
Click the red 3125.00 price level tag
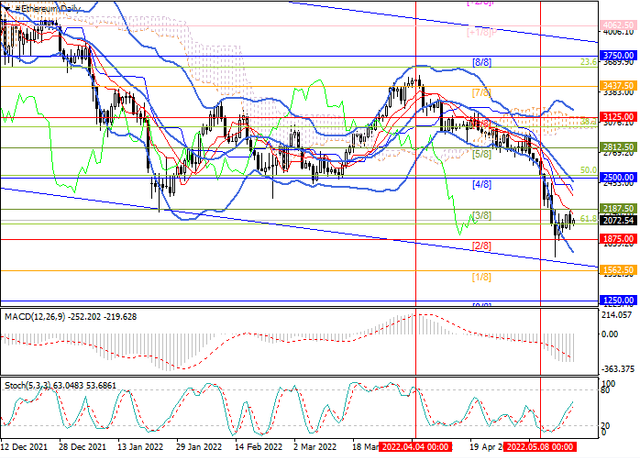pos(619,117)
